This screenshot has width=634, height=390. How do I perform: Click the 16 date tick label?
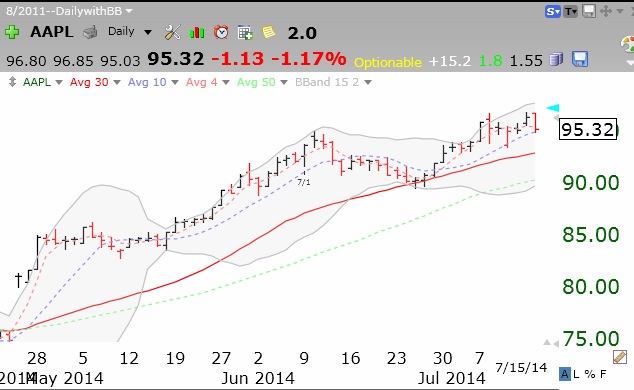pos(350,358)
